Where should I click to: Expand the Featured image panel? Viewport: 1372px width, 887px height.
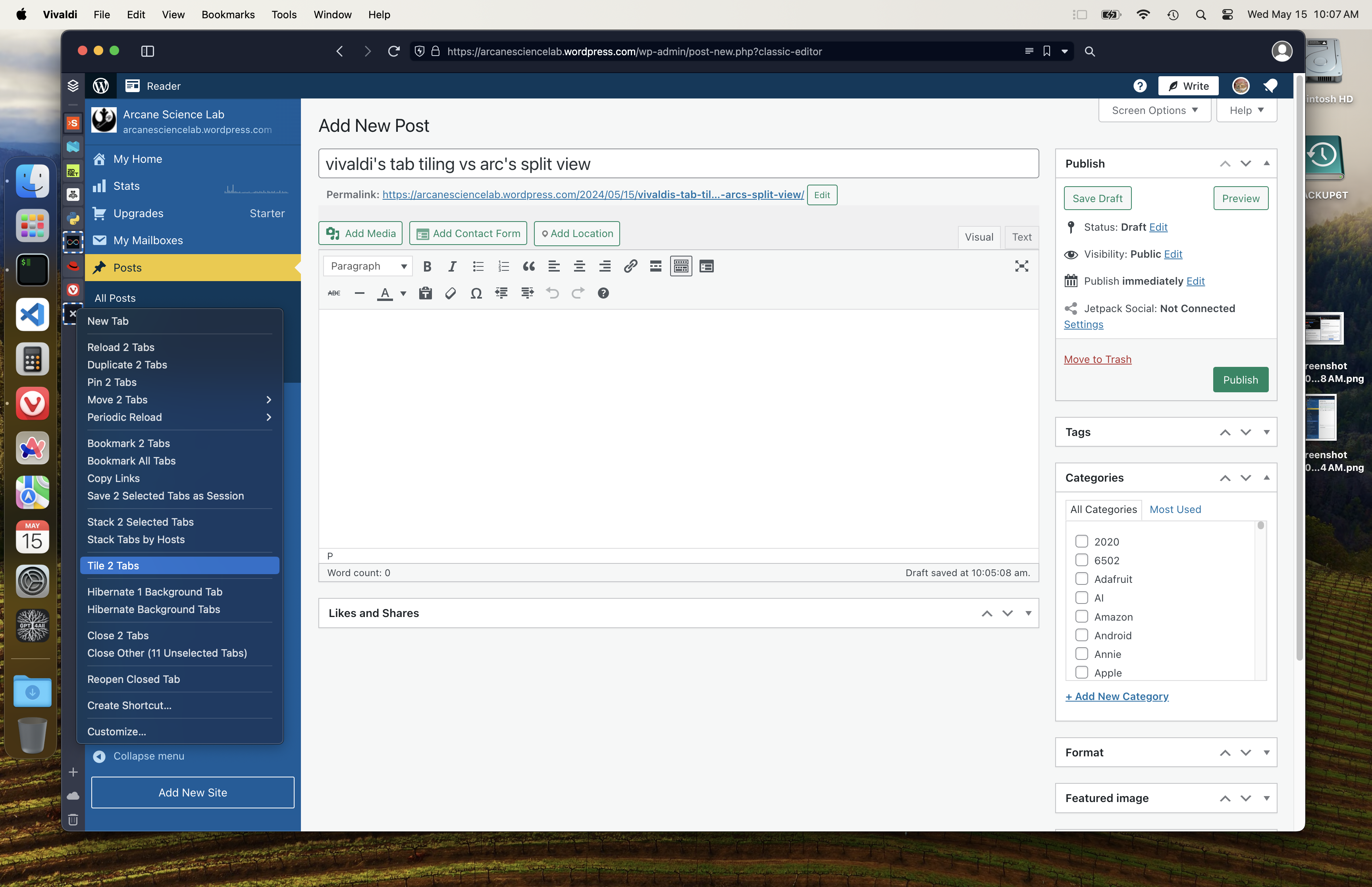pos(1266,798)
